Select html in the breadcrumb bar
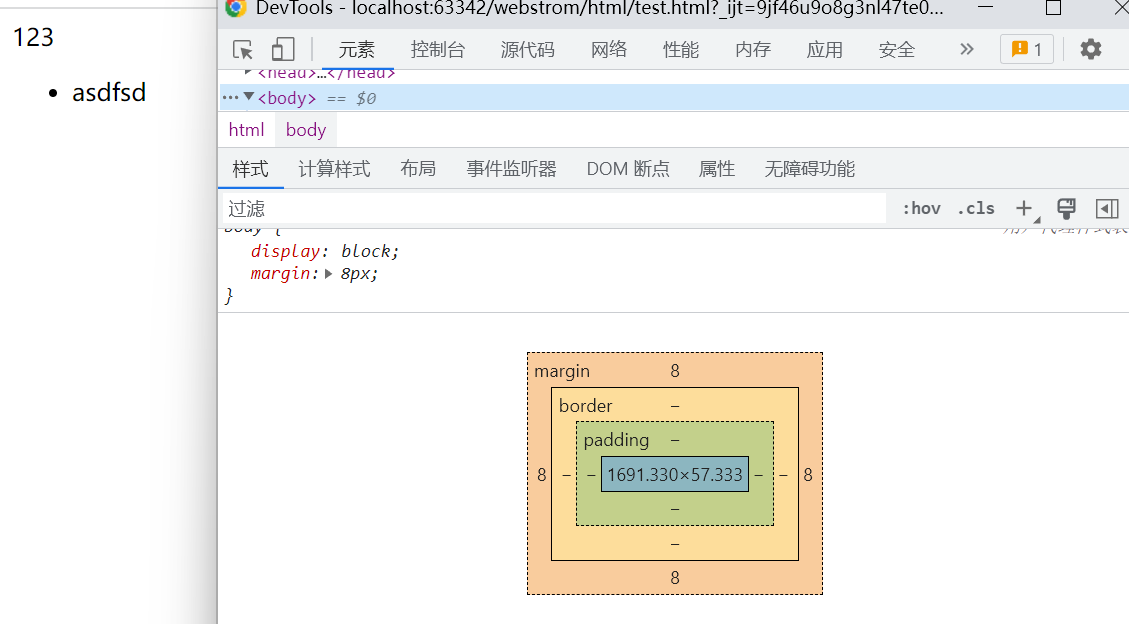The image size is (1129, 624). point(246,130)
